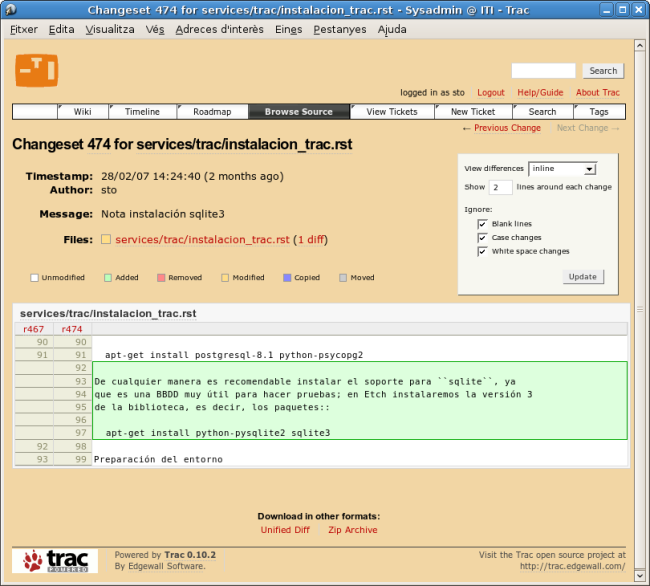Toggle the Blank lines checkbox
650x586 pixels.
(x=482, y=224)
